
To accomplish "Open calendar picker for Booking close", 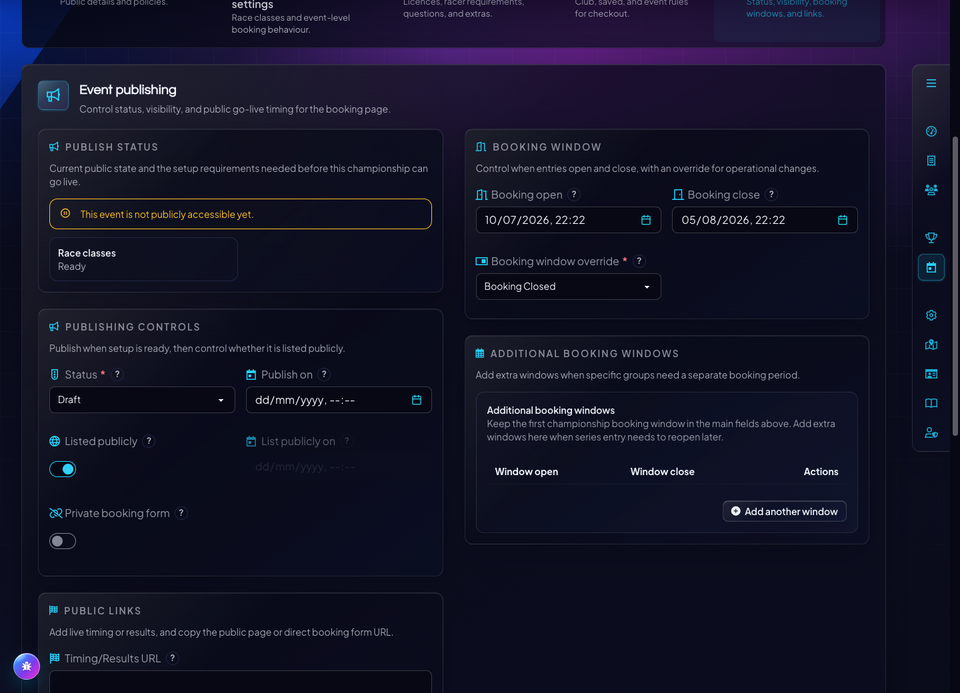I will coord(842,220).
